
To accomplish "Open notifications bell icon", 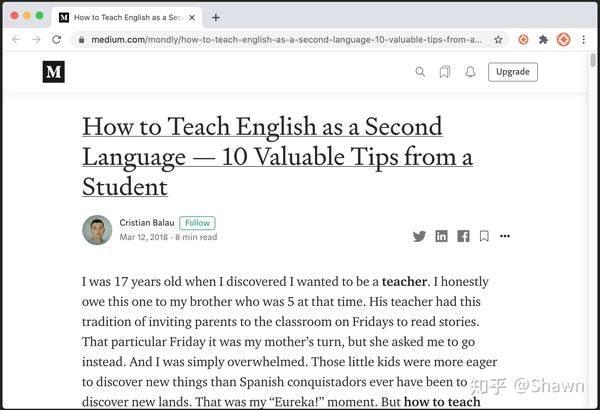I will (470, 72).
